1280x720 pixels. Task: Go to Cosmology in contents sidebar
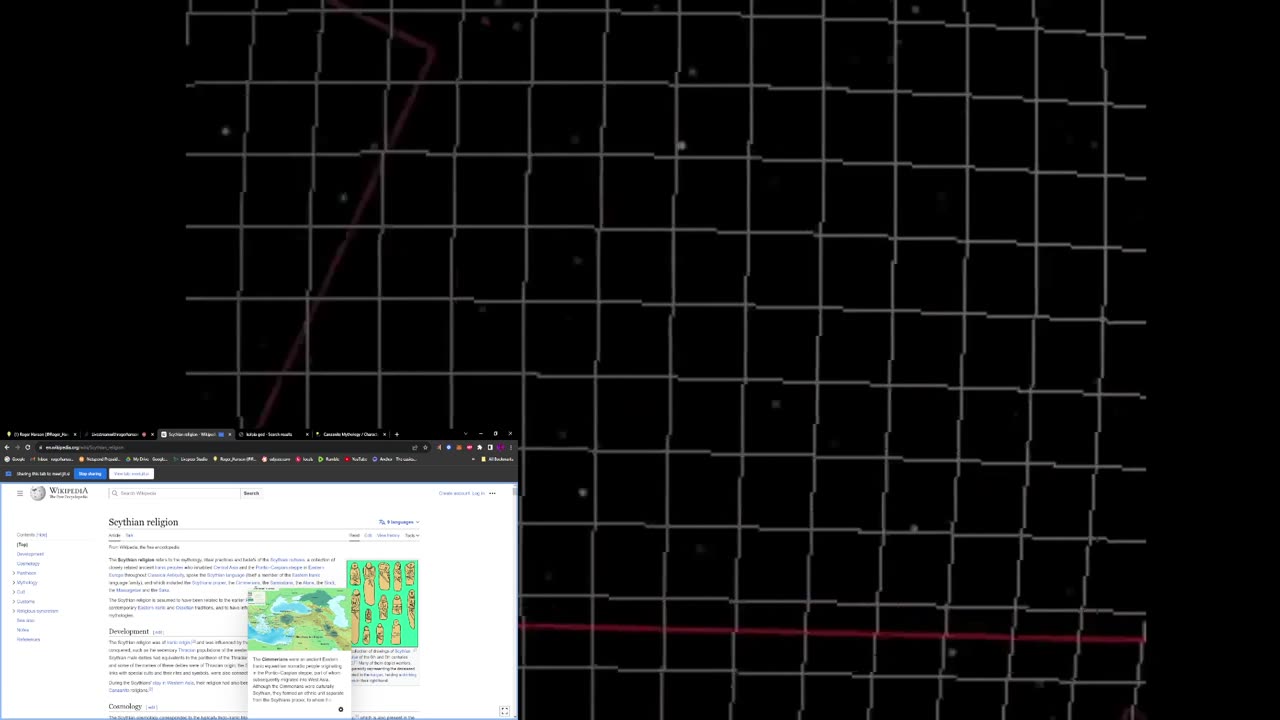tap(28, 564)
